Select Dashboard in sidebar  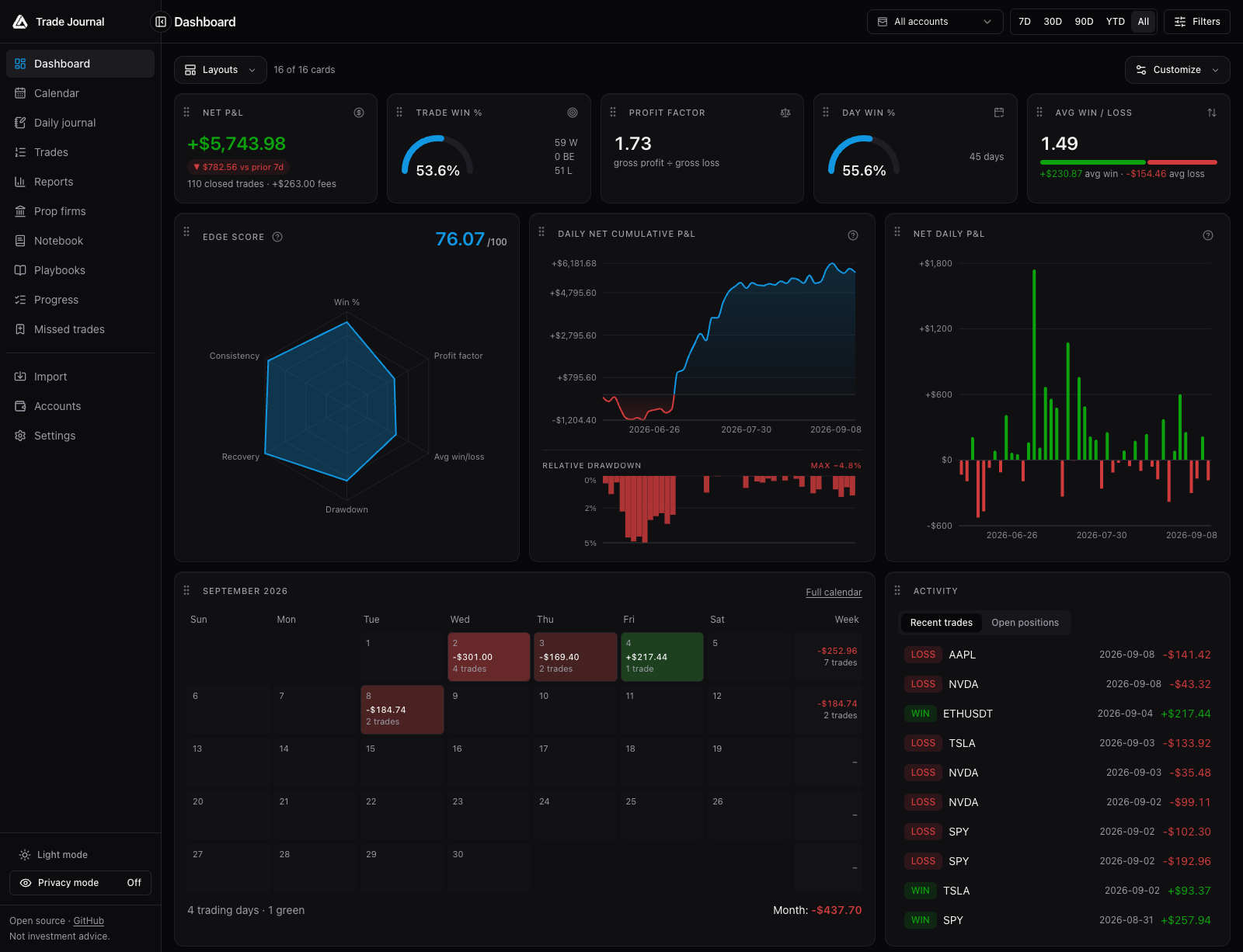point(80,64)
